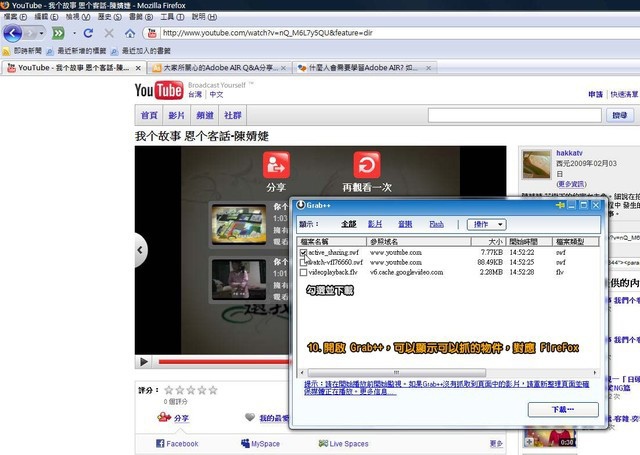Open hakkatv uploader avatar

click(536, 164)
